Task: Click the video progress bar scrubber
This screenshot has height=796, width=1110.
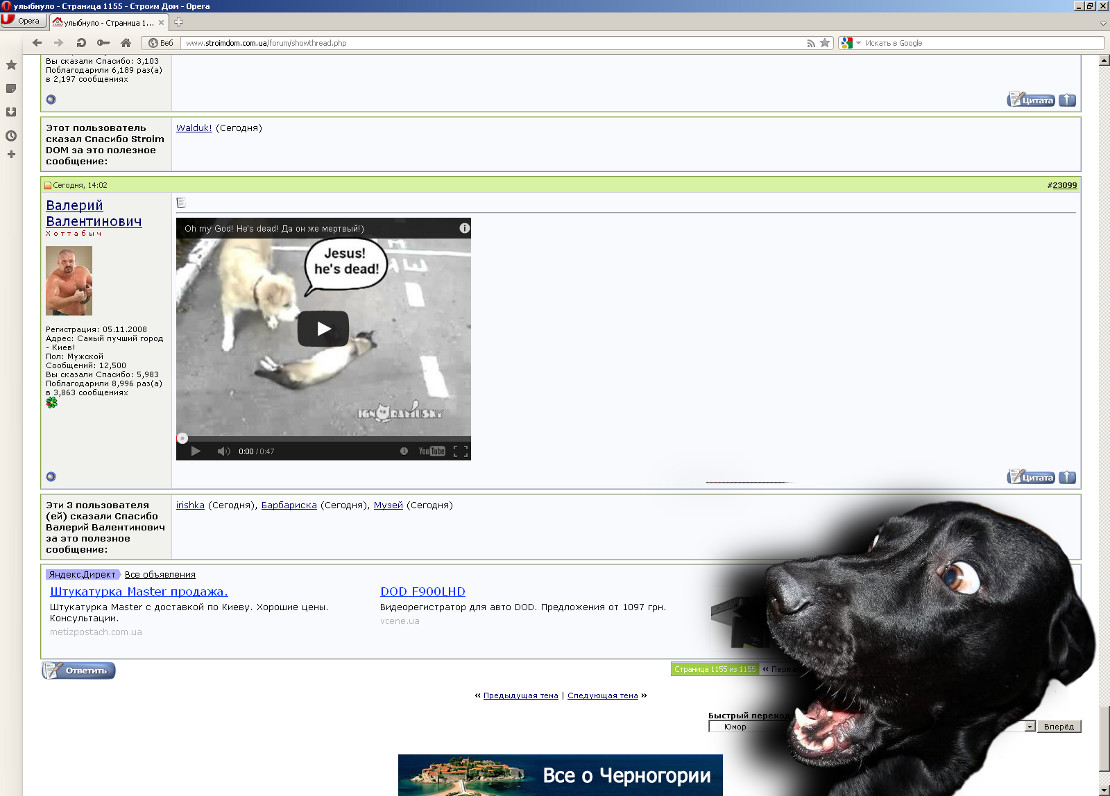Action: [x=182, y=438]
